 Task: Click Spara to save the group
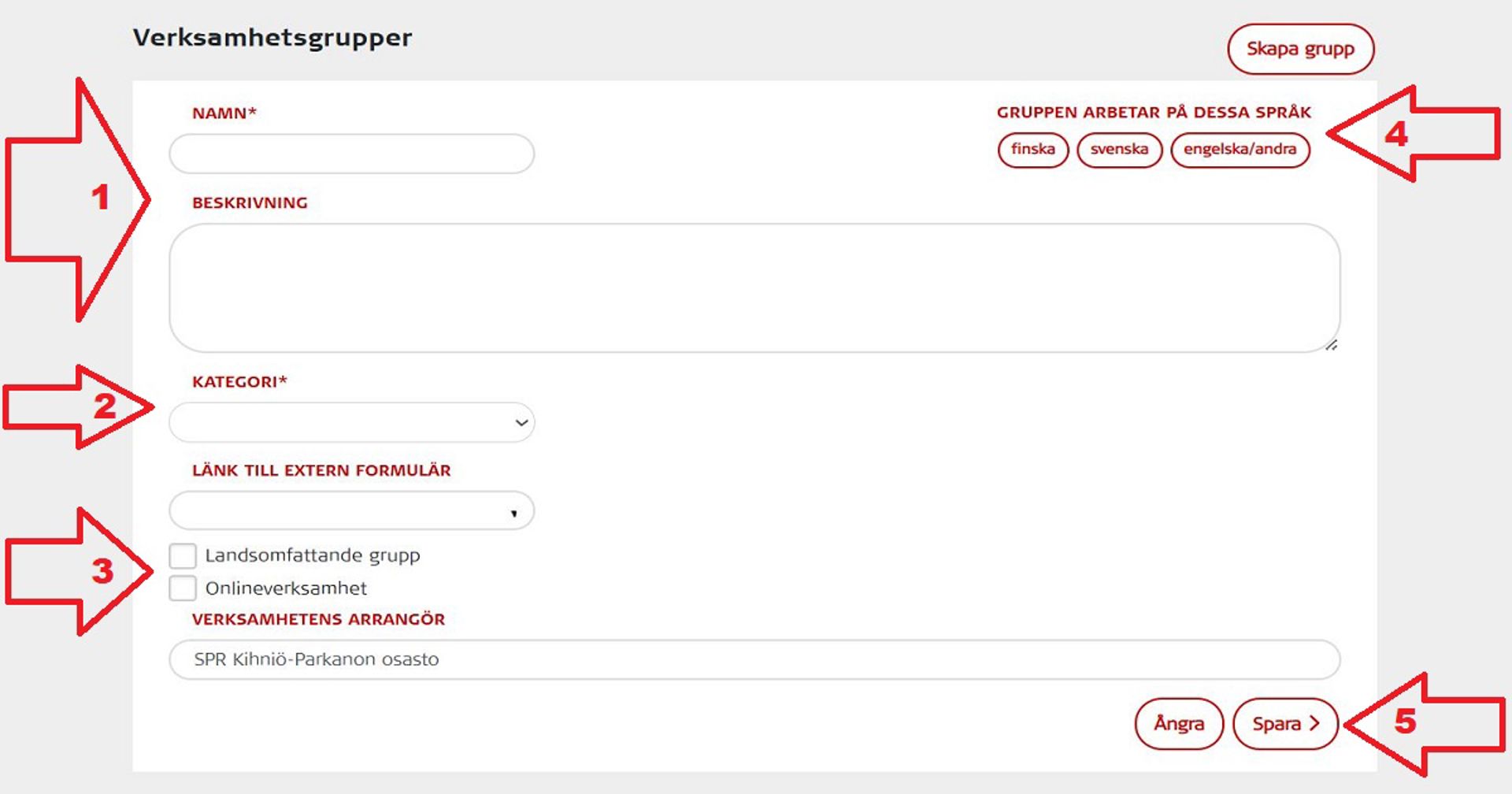click(x=1284, y=724)
